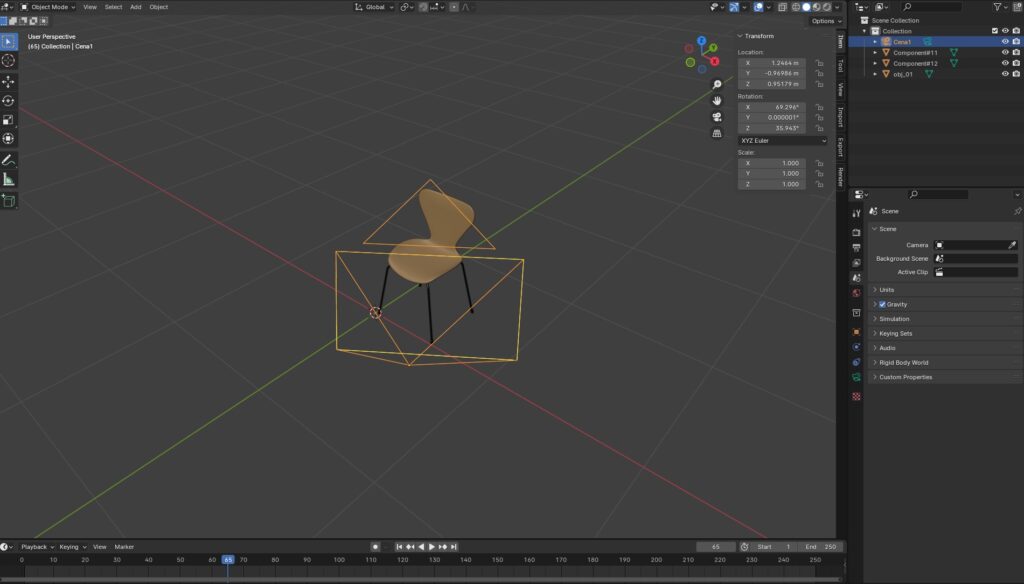Switch to perspective/orthographic grid icon
Image resolution: width=1024 pixels, height=584 pixels.
tap(717, 132)
